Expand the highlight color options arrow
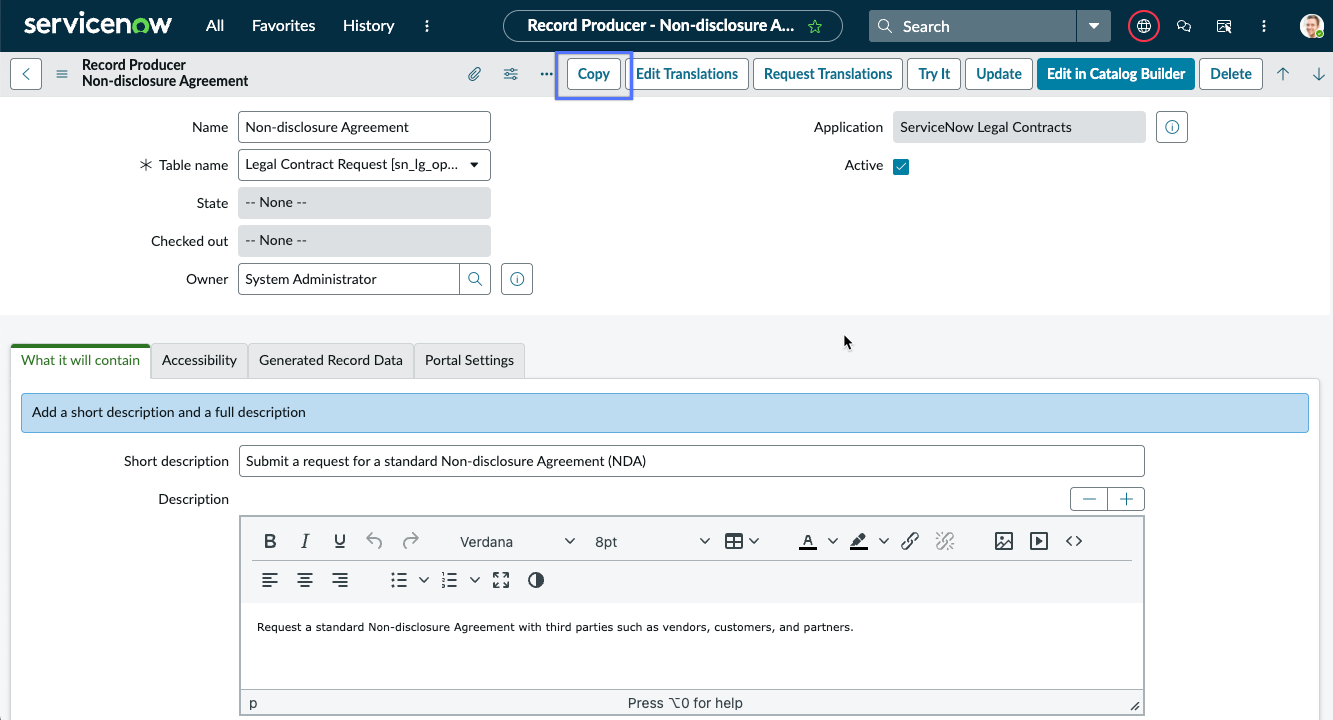 884,541
